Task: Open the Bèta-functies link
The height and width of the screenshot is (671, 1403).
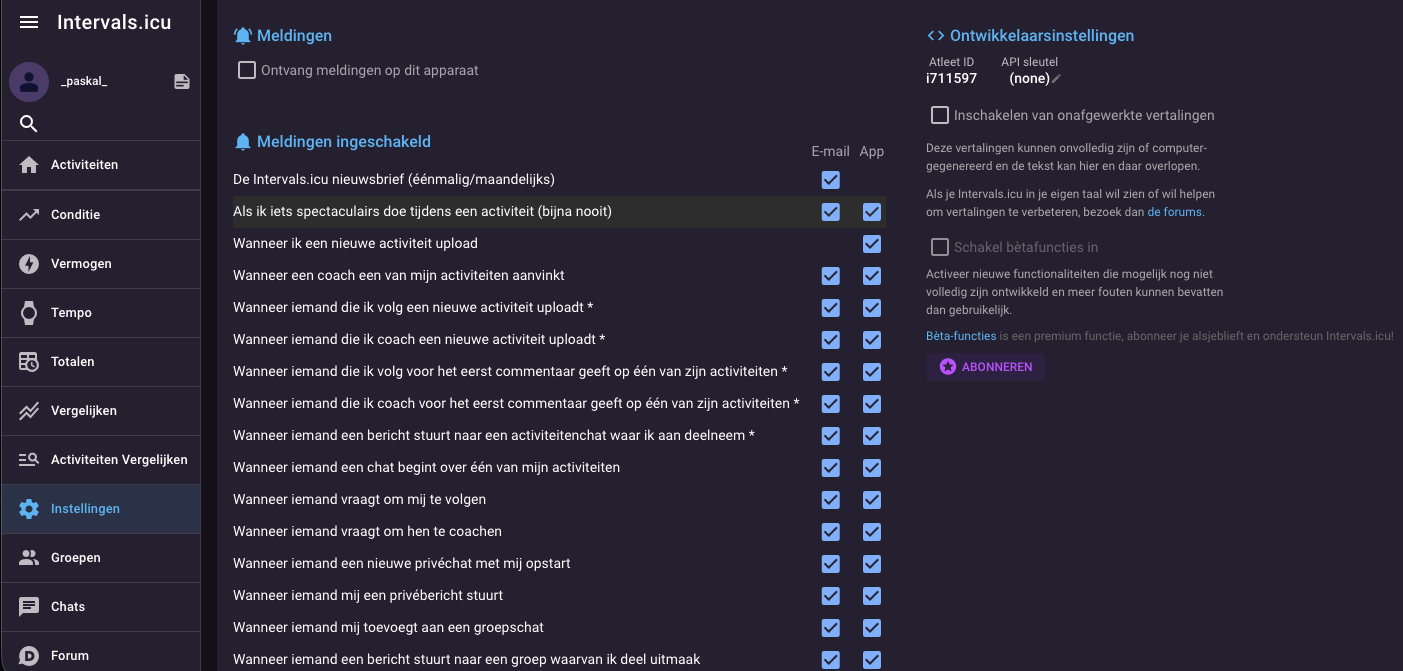Action: pos(960,337)
